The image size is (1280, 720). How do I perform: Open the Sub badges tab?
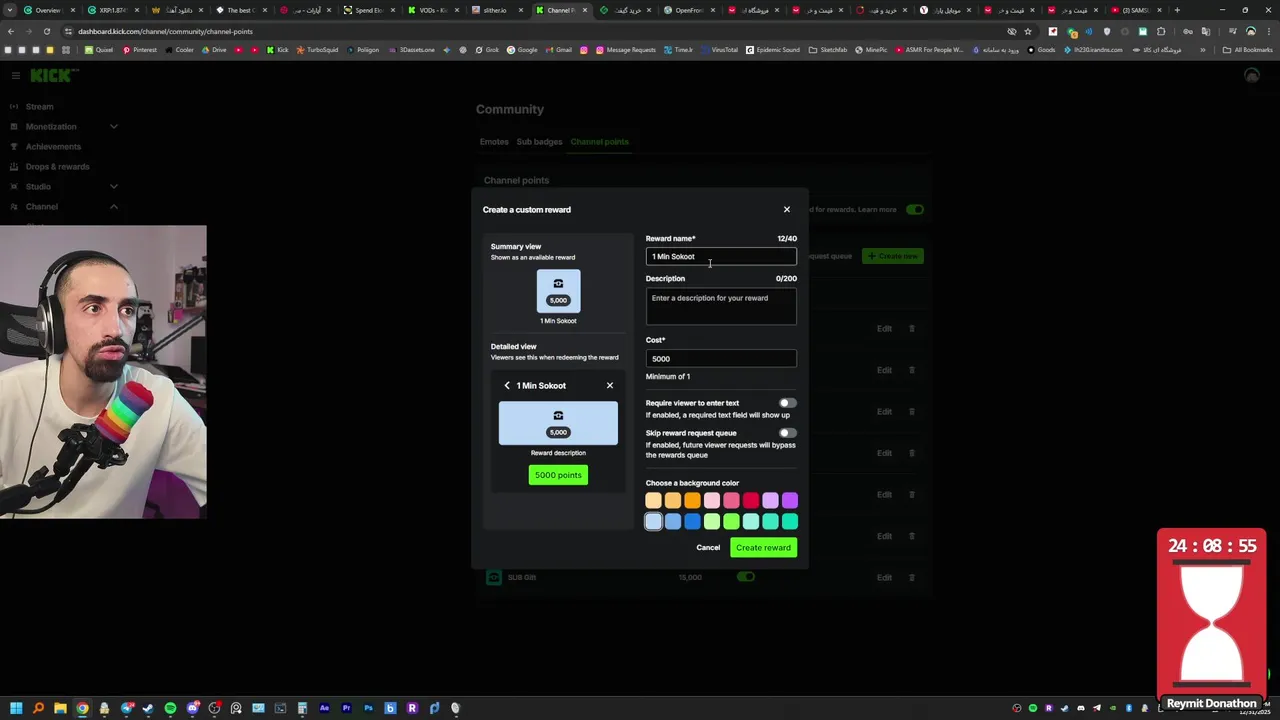[x=539, y=142]
